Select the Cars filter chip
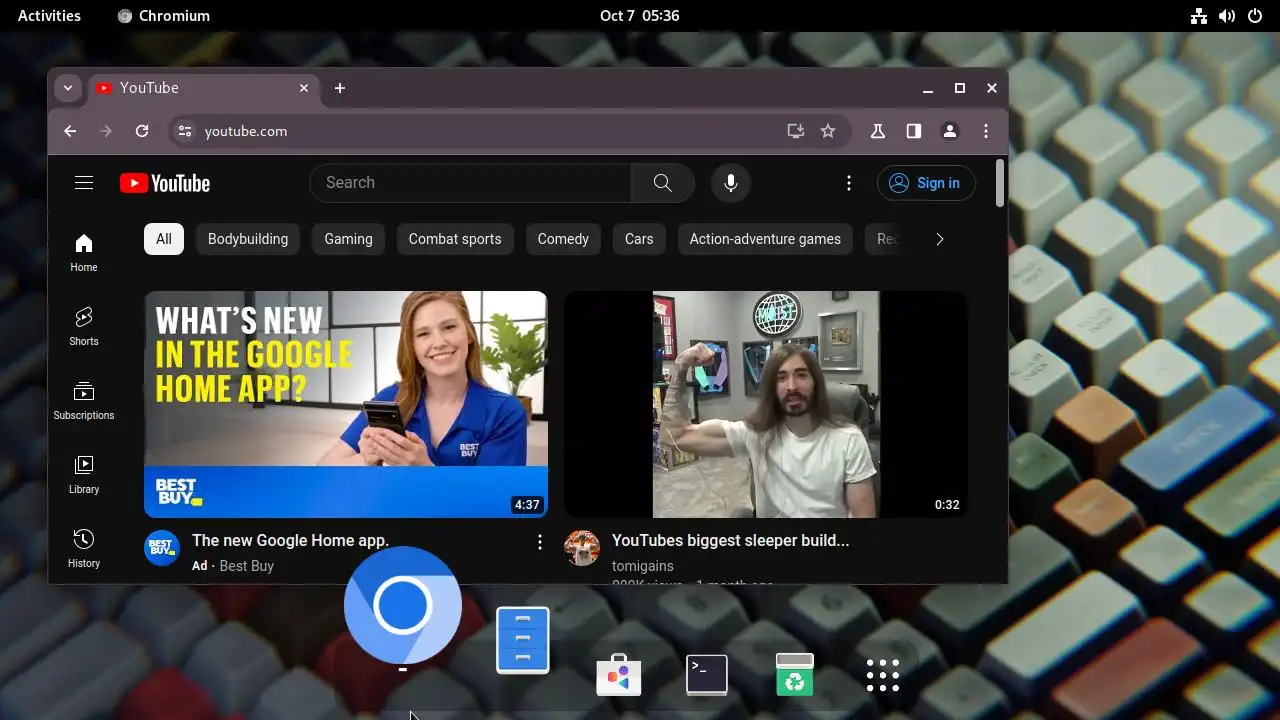The height and width of the screenshot is (720, 1280). (x=639, y=239)
